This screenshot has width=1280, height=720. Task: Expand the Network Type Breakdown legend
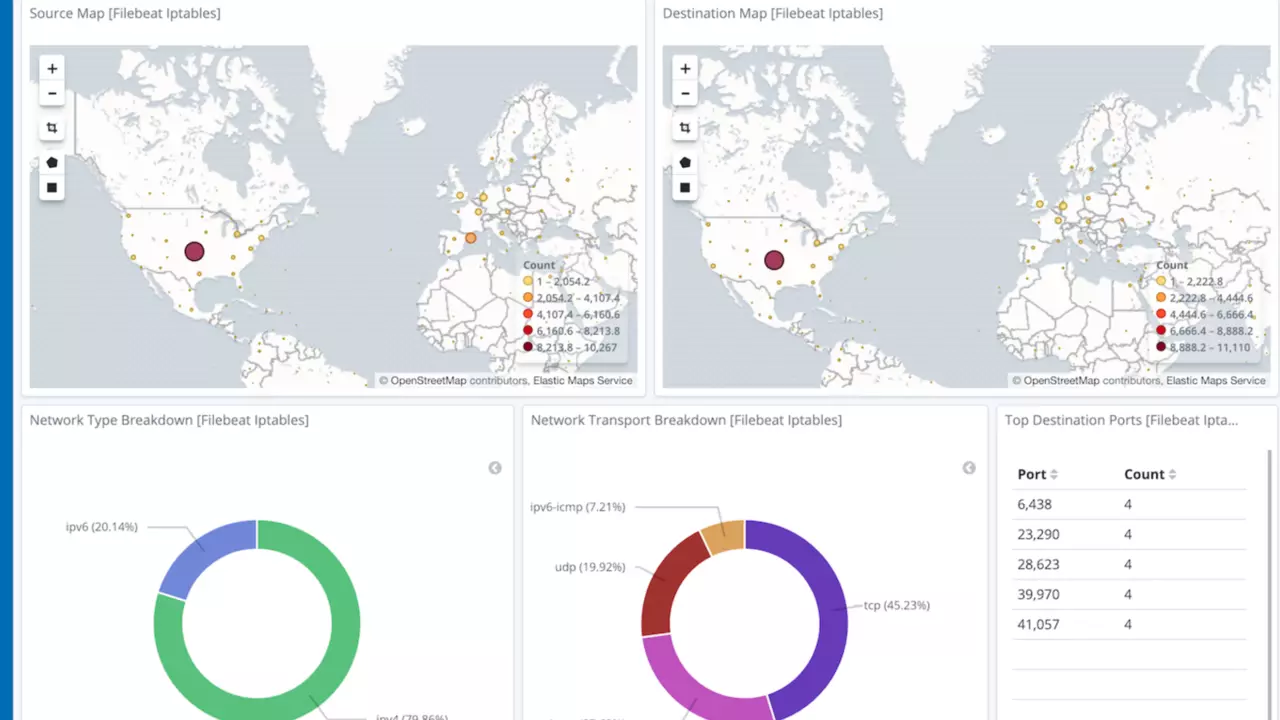tap(495, 468)
